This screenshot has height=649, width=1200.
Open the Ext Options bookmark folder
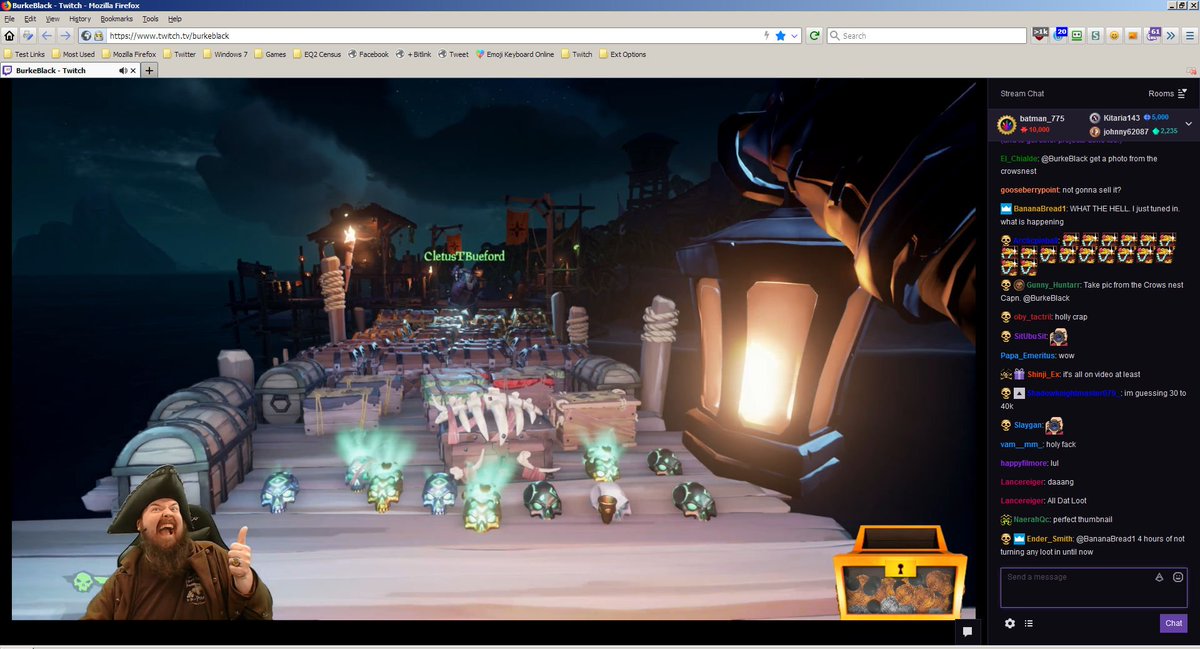pyautogui.click(x=622, y=54)
